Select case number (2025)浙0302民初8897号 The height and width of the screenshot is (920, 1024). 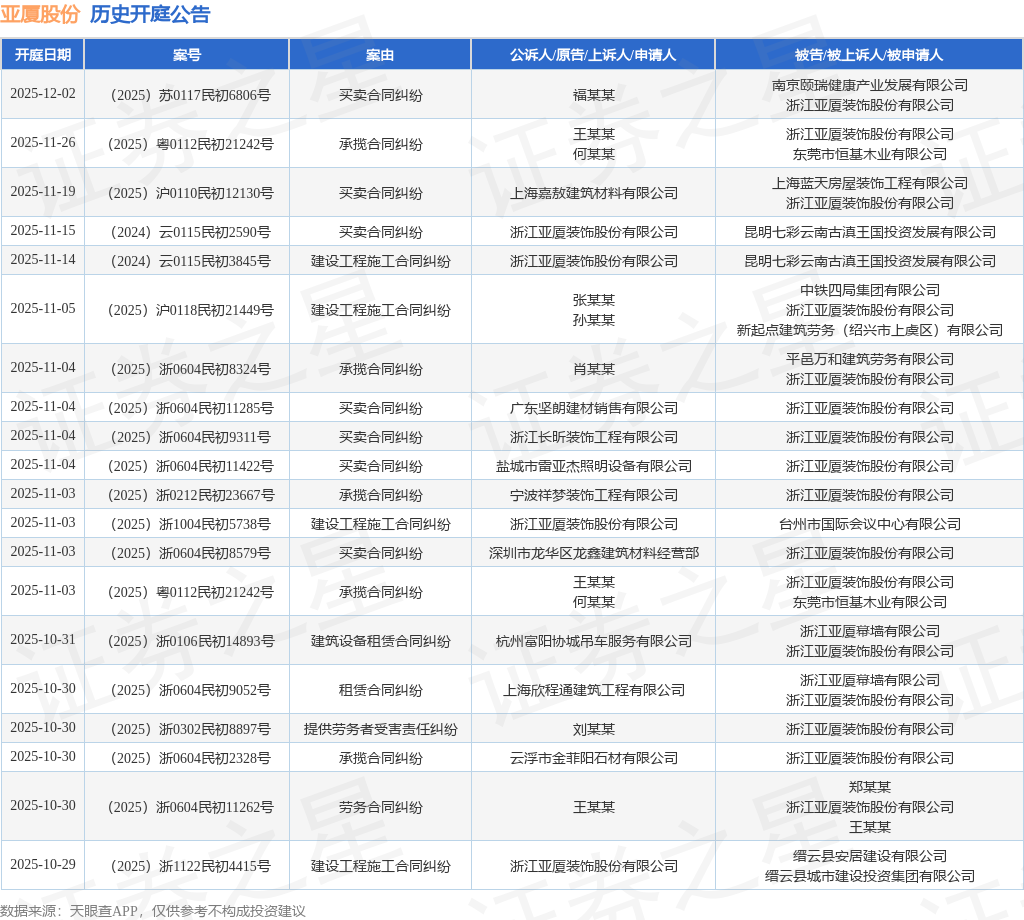pos(187,729)
